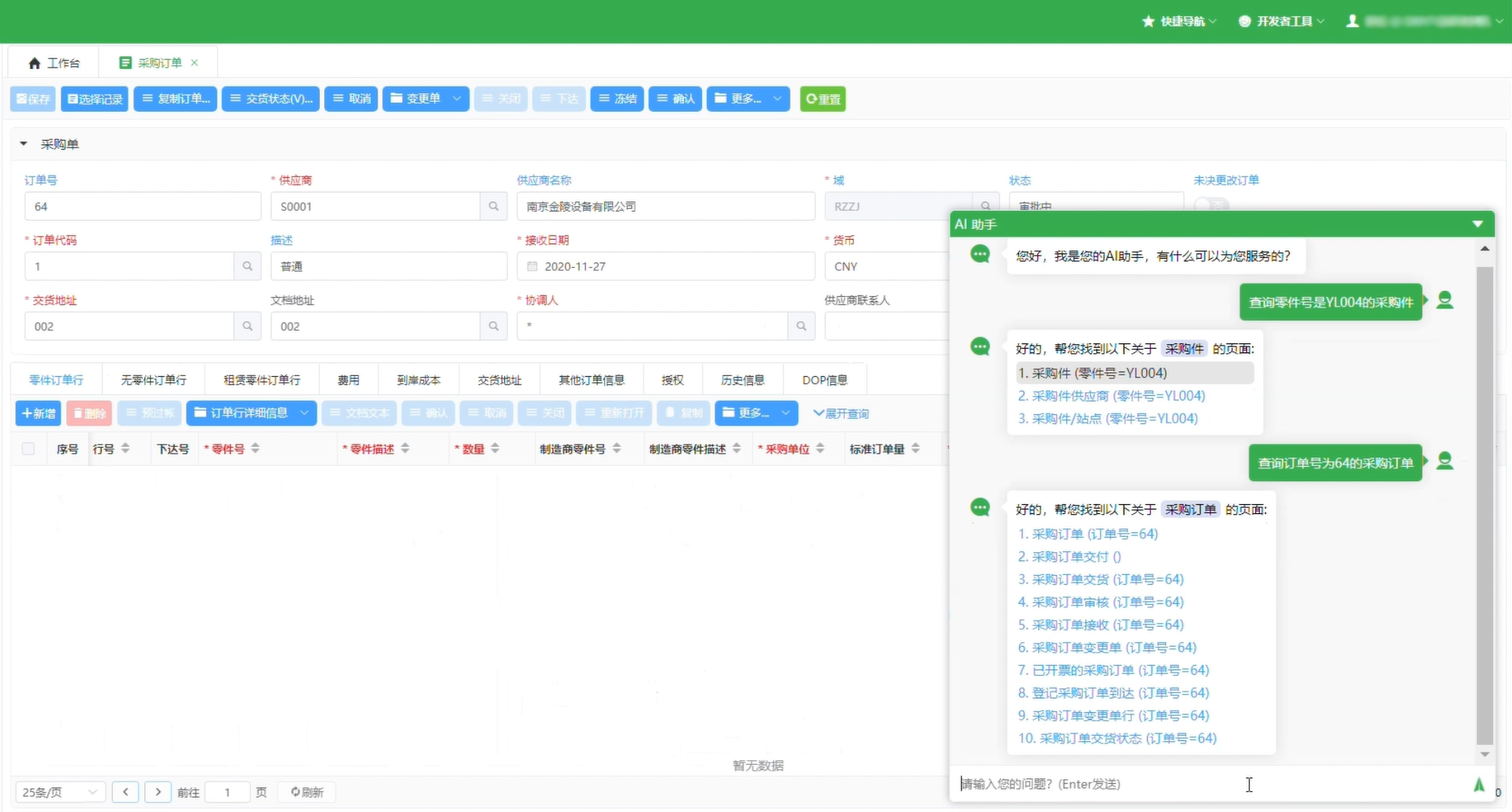This screenshot has width=1512, height=812.
Task: Expand the 展开查询 filter
Action: point(840,413)
